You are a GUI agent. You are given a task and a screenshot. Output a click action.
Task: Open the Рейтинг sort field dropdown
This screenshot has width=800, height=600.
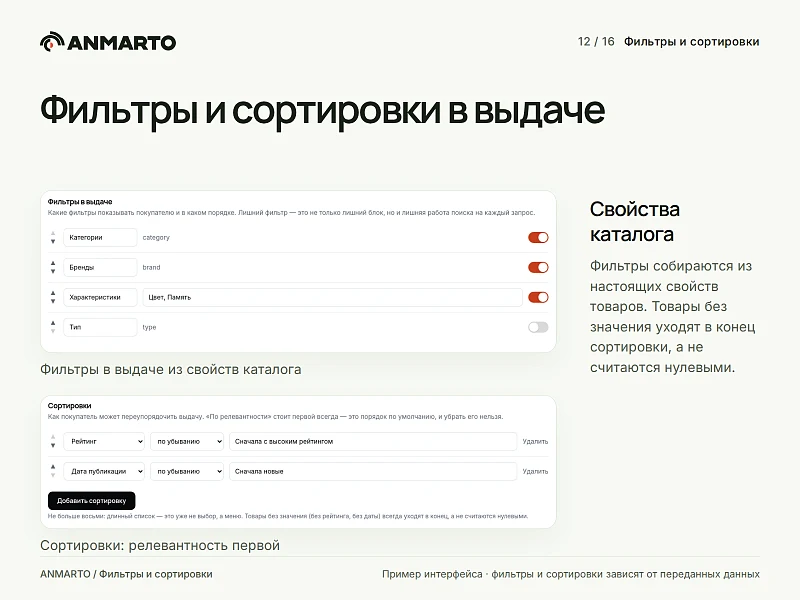click(104, 441)
